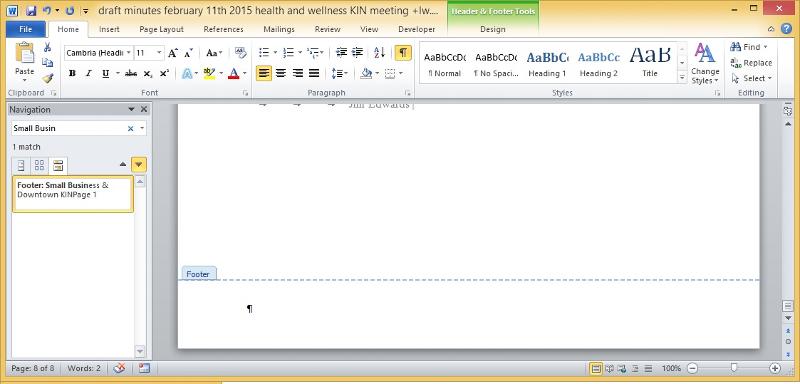Center align the text
Viewport: 800px width, 384px height.
coord(281,73)
